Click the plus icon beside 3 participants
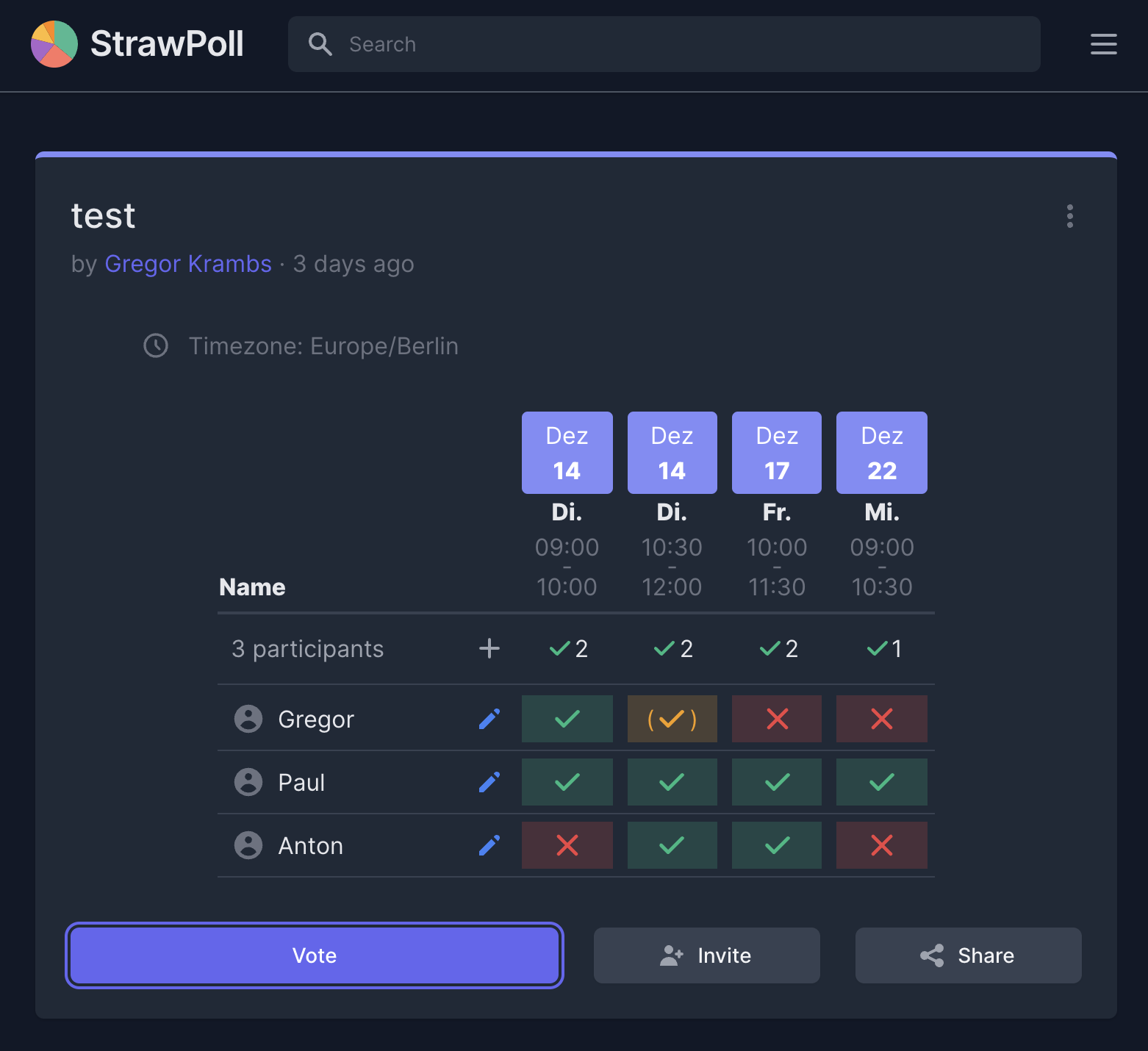 click(489, 648)
